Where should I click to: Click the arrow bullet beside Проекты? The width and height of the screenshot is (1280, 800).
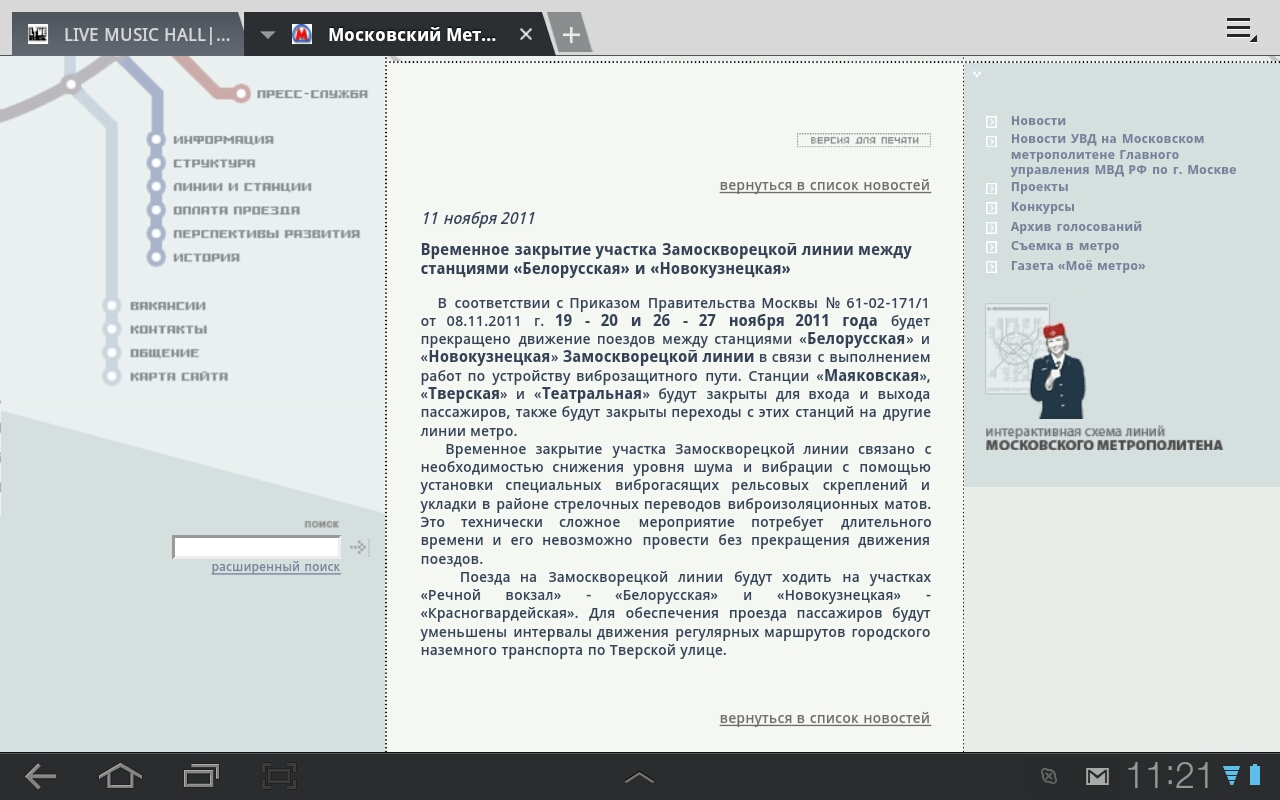pyautogui.click(x=991, y=188)
